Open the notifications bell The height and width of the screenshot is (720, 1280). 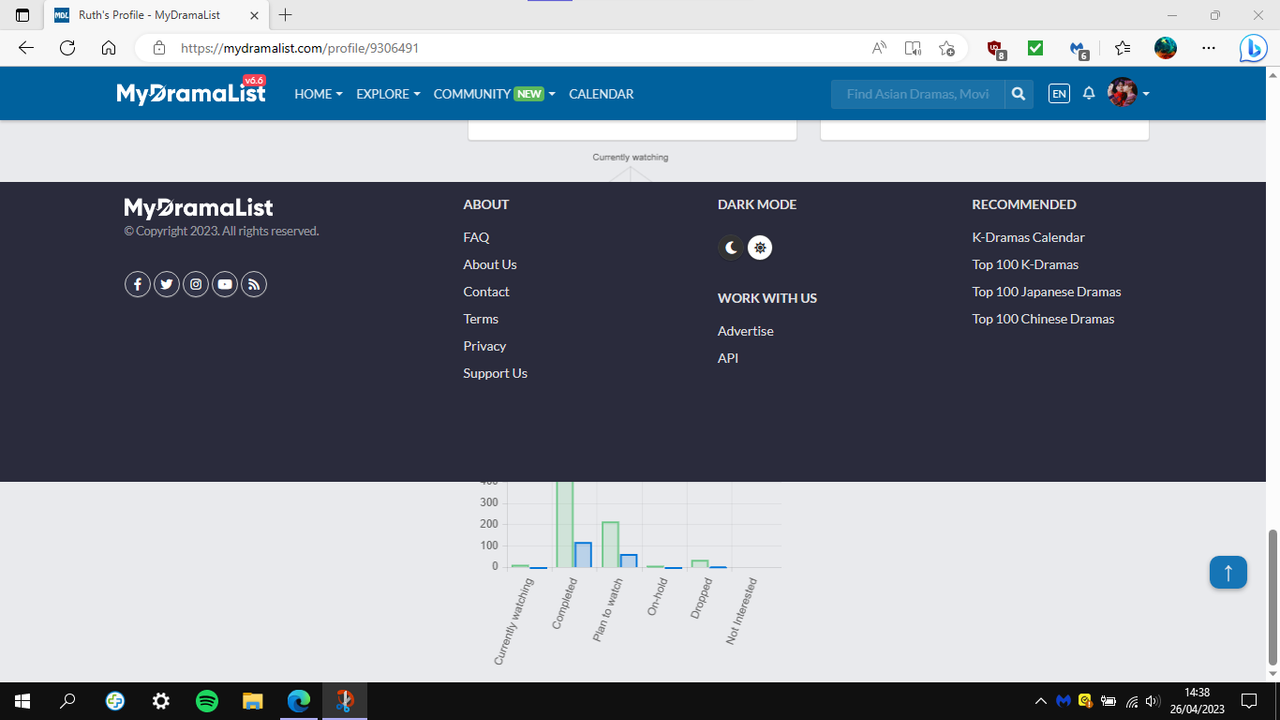coord(1089,93)
